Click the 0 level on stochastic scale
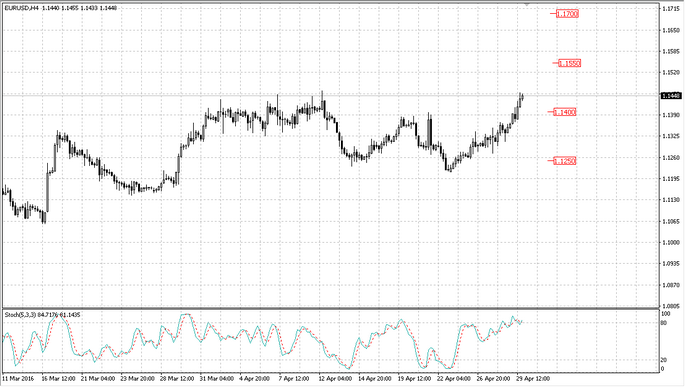Image resolution: width=685 pixels, height=387 pixels. 663,369
